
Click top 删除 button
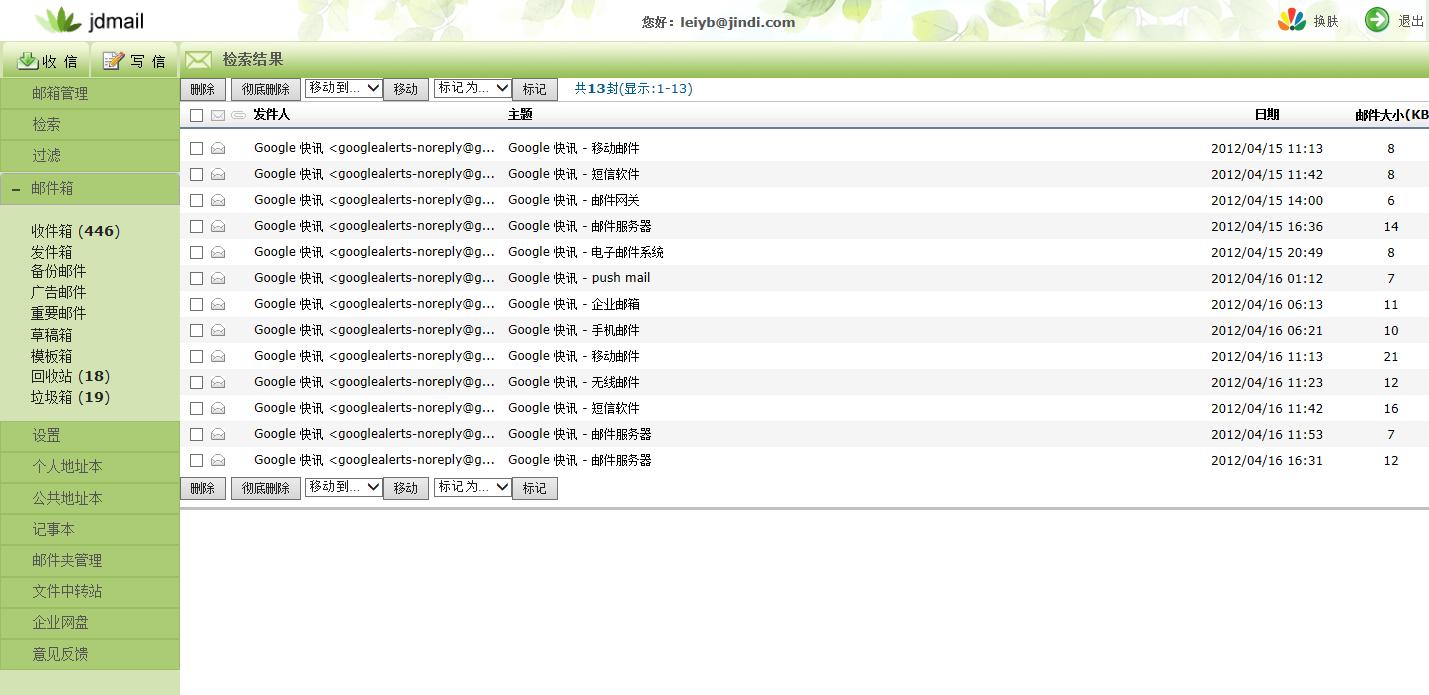203,89
